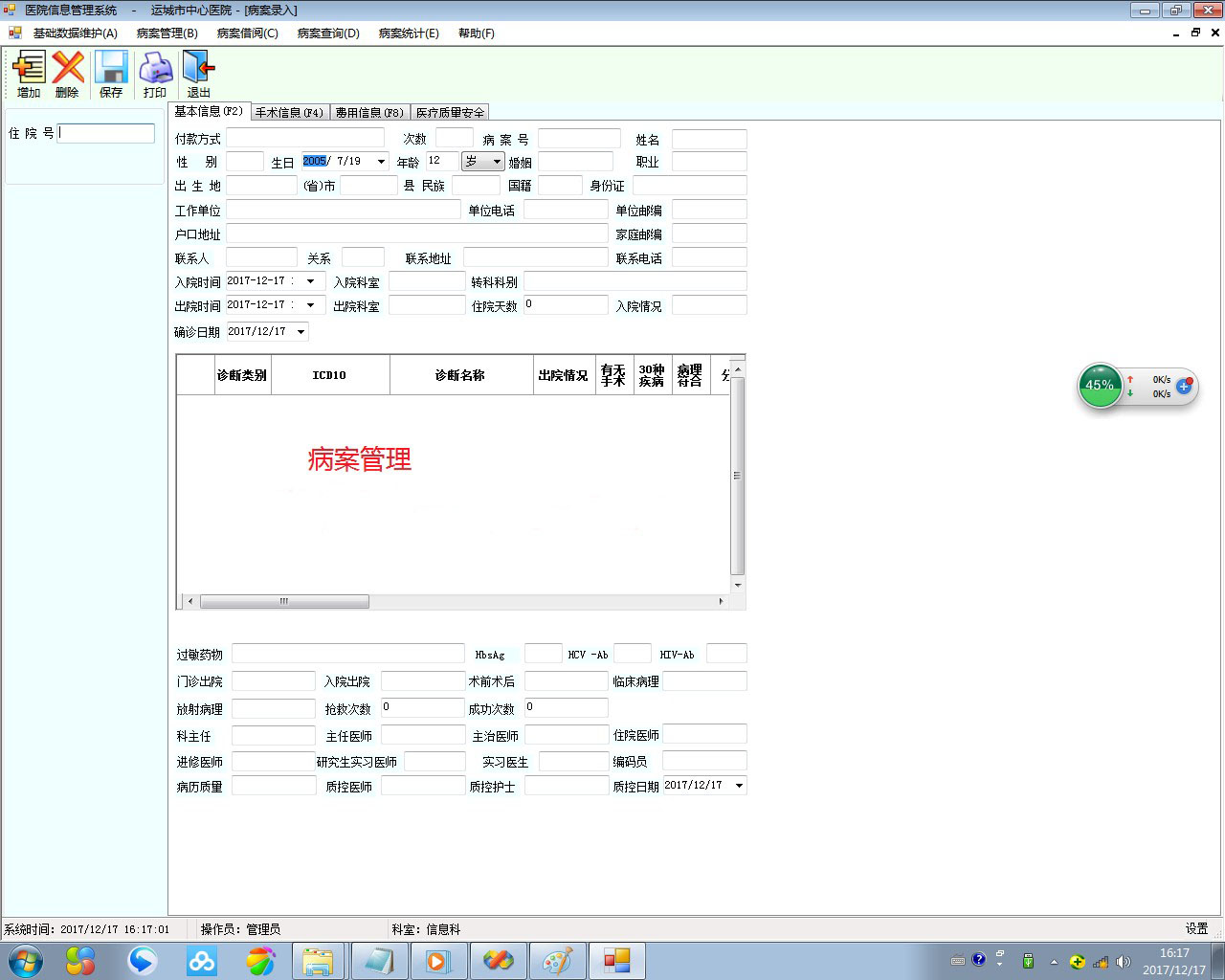The width and height of the screenshot is (1225, 980).
Task: Click the 设置 link in status bar
Action: (1196, 928)
